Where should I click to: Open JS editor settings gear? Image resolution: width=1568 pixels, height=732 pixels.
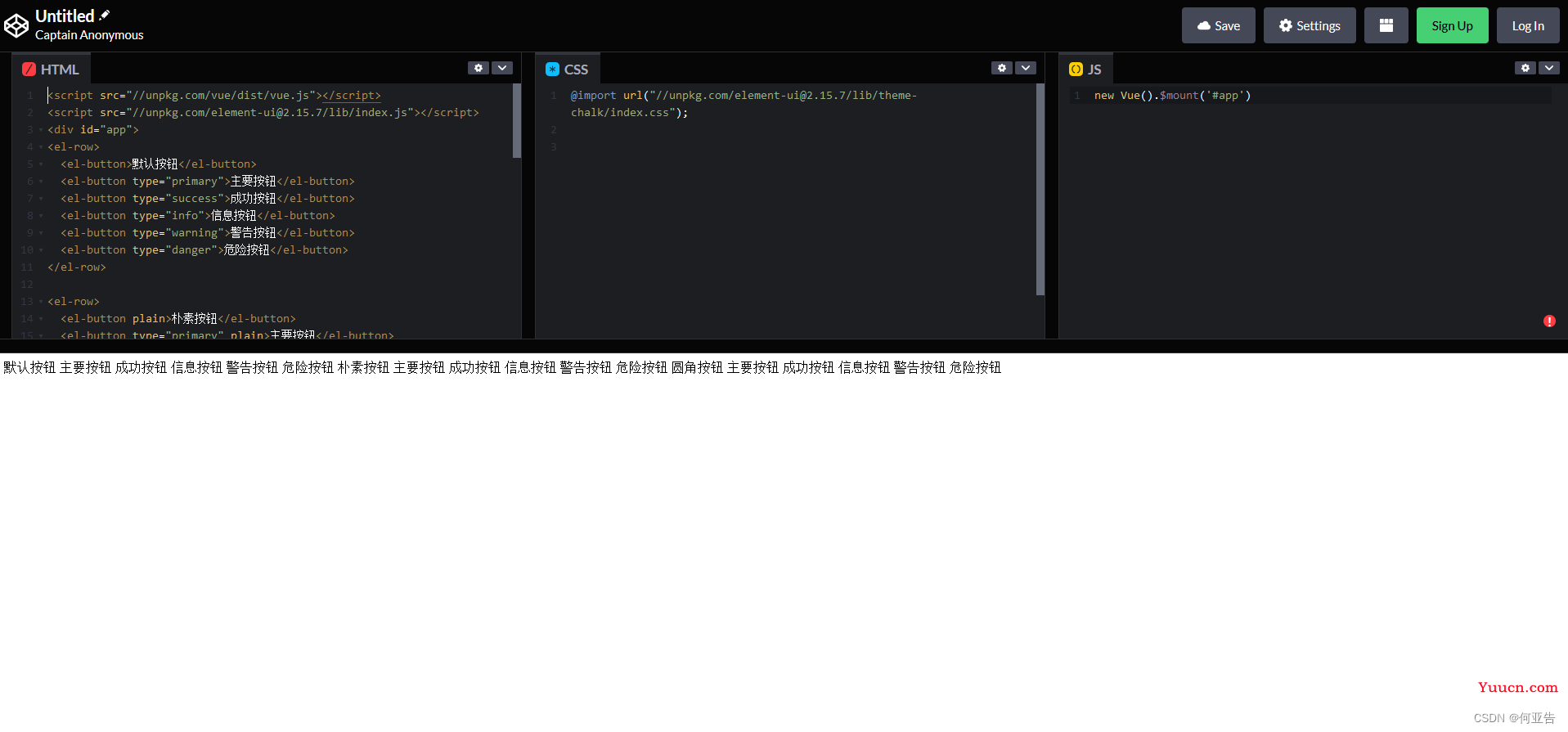click(1525, 68)
